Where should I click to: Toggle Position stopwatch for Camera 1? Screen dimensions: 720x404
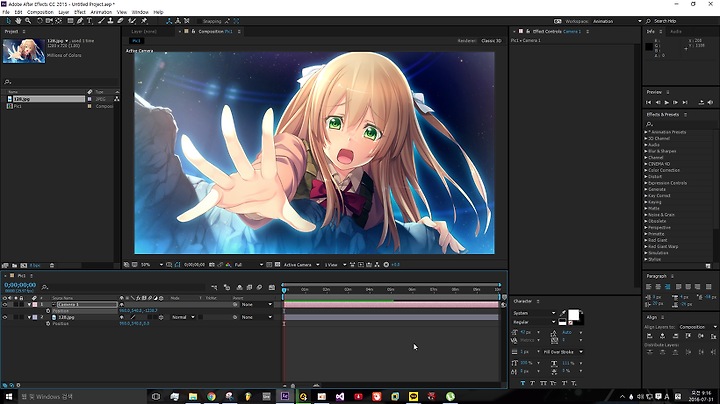[48, 311]
